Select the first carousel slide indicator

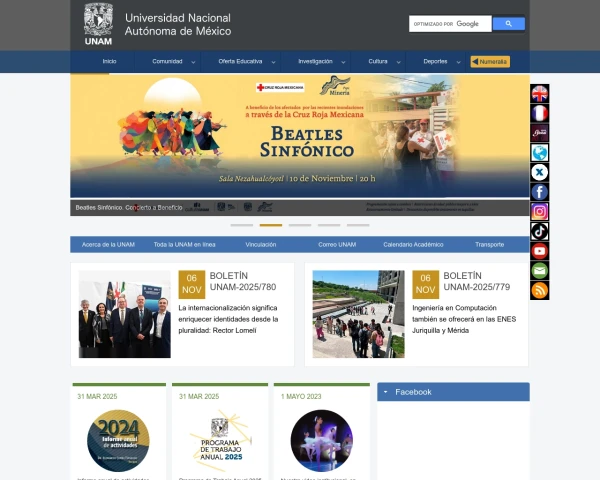(242, 225)
